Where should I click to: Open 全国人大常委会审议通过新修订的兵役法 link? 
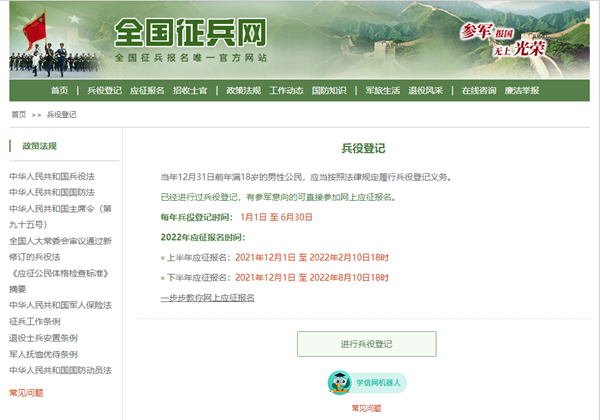point(60,249)
